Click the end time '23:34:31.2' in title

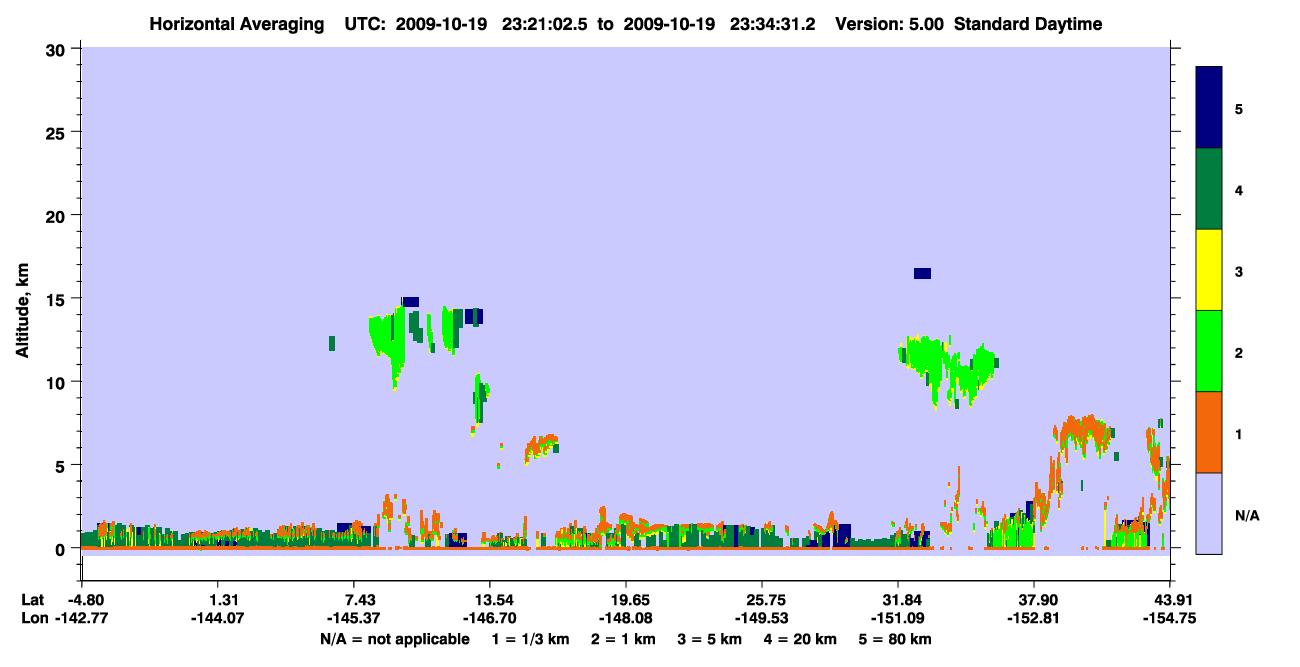point(771,24)
